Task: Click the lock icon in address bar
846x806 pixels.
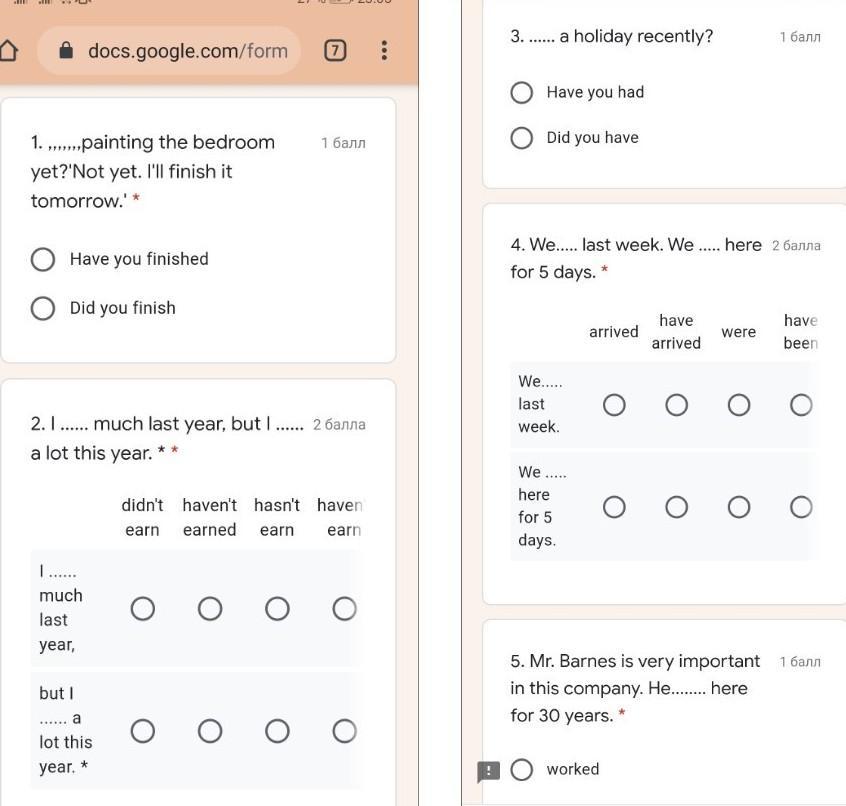Action: coord(66,51)
